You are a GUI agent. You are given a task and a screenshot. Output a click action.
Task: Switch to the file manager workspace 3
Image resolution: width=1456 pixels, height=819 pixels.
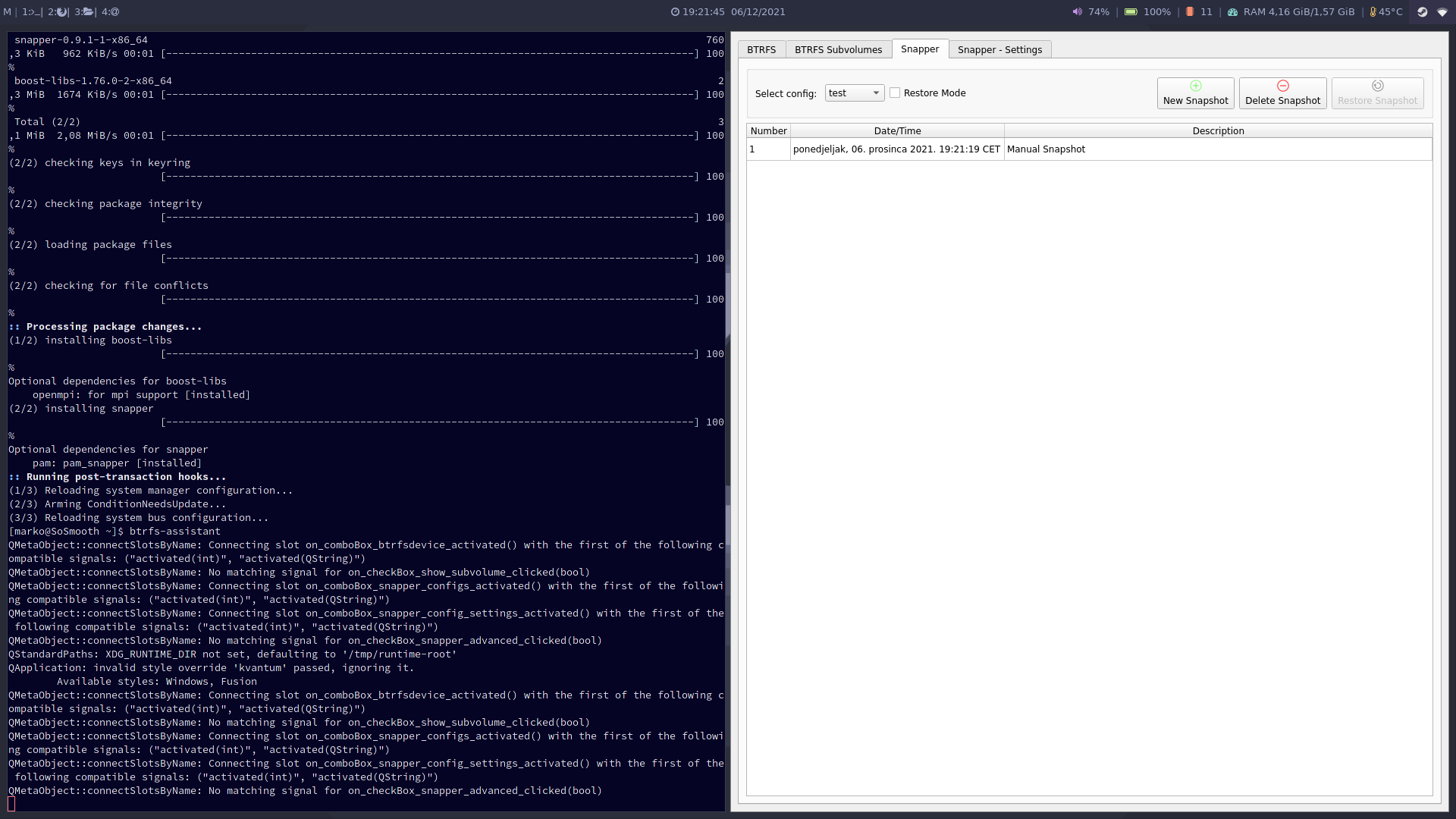[x=84, y=12]
